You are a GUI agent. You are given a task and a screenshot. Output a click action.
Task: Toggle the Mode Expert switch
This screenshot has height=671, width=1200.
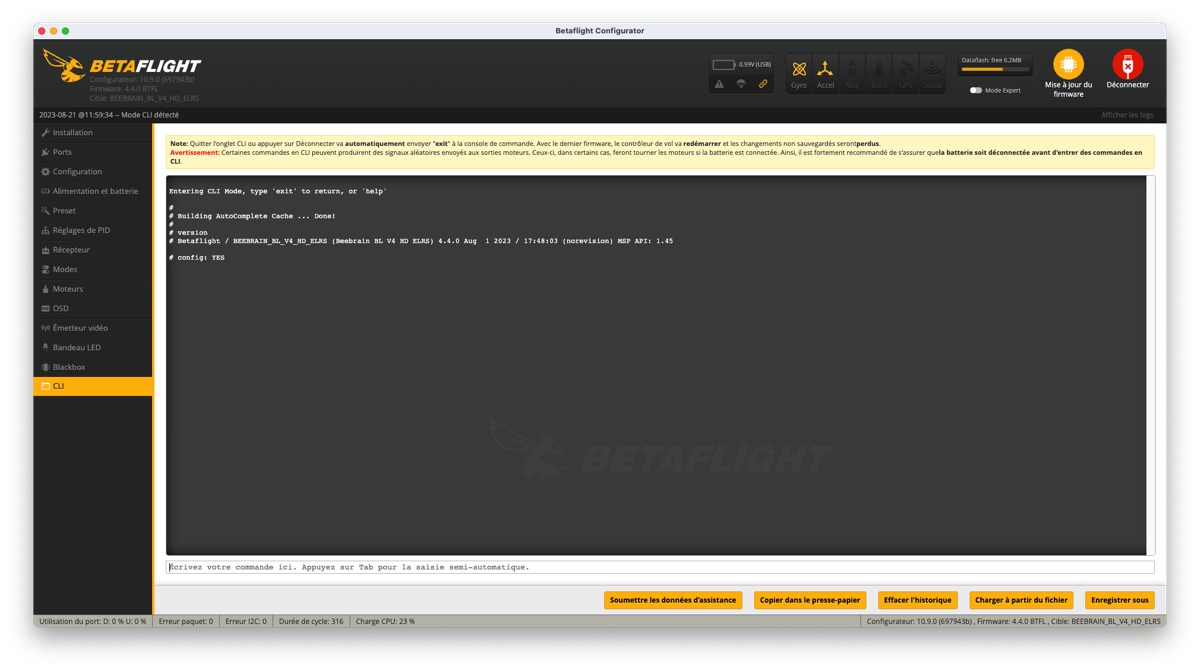coord(976,90)
